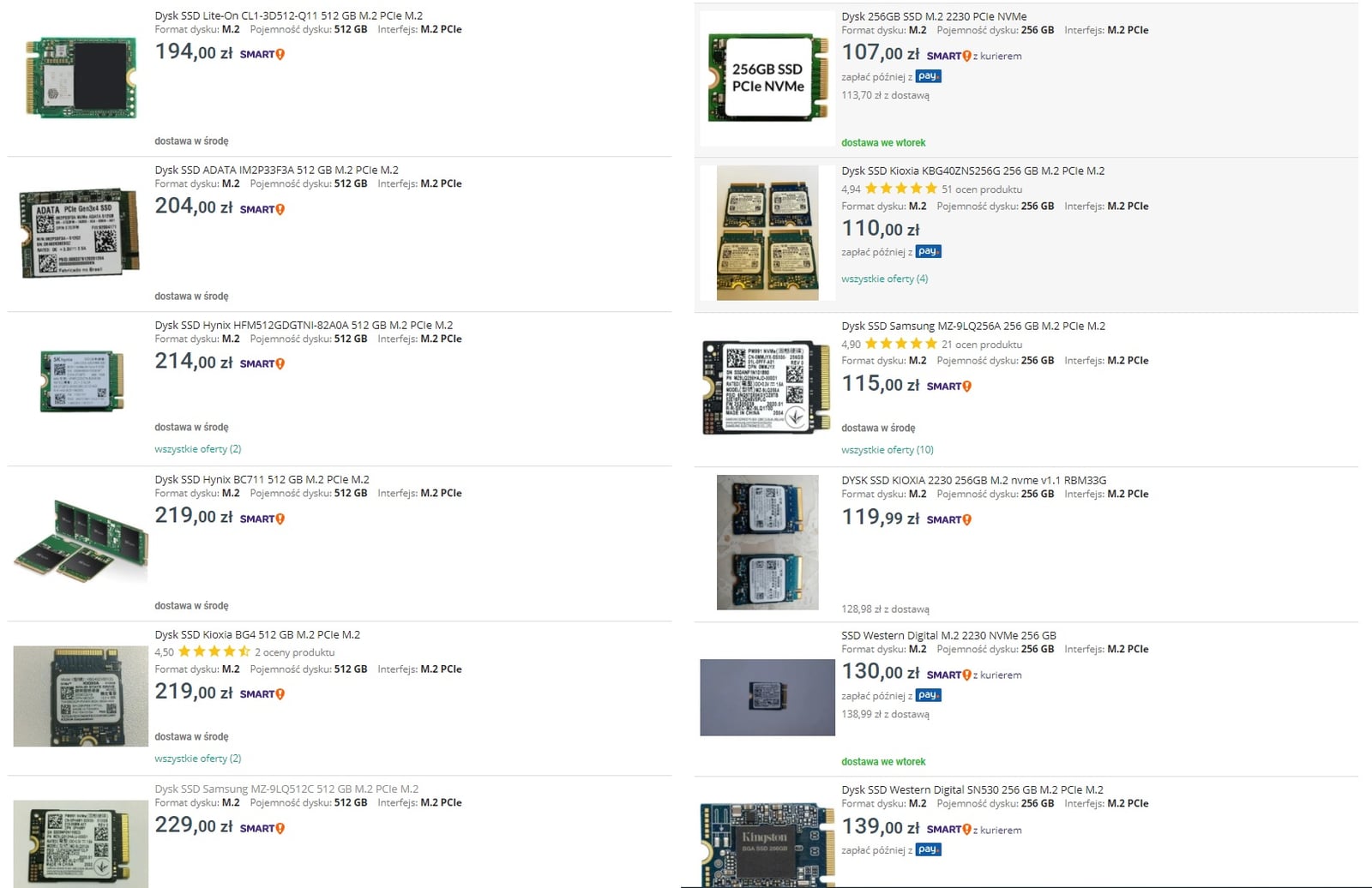Click SMART badge on Western Digital 130 zł offer
The width and height of the screenshot is (1372, 888).
(948, 675)
